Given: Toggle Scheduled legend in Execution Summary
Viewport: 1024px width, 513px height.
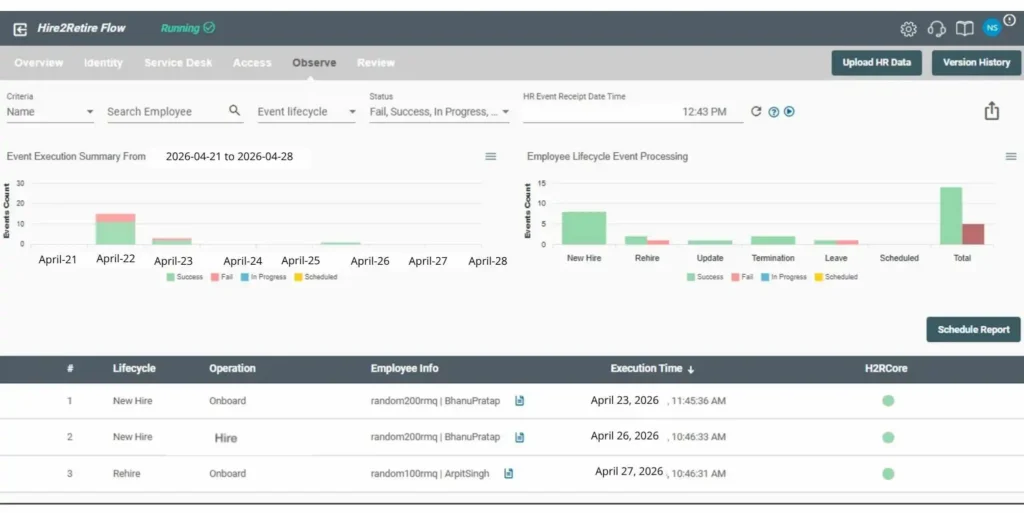Looking at the screenshot, I should pos(316,277).
